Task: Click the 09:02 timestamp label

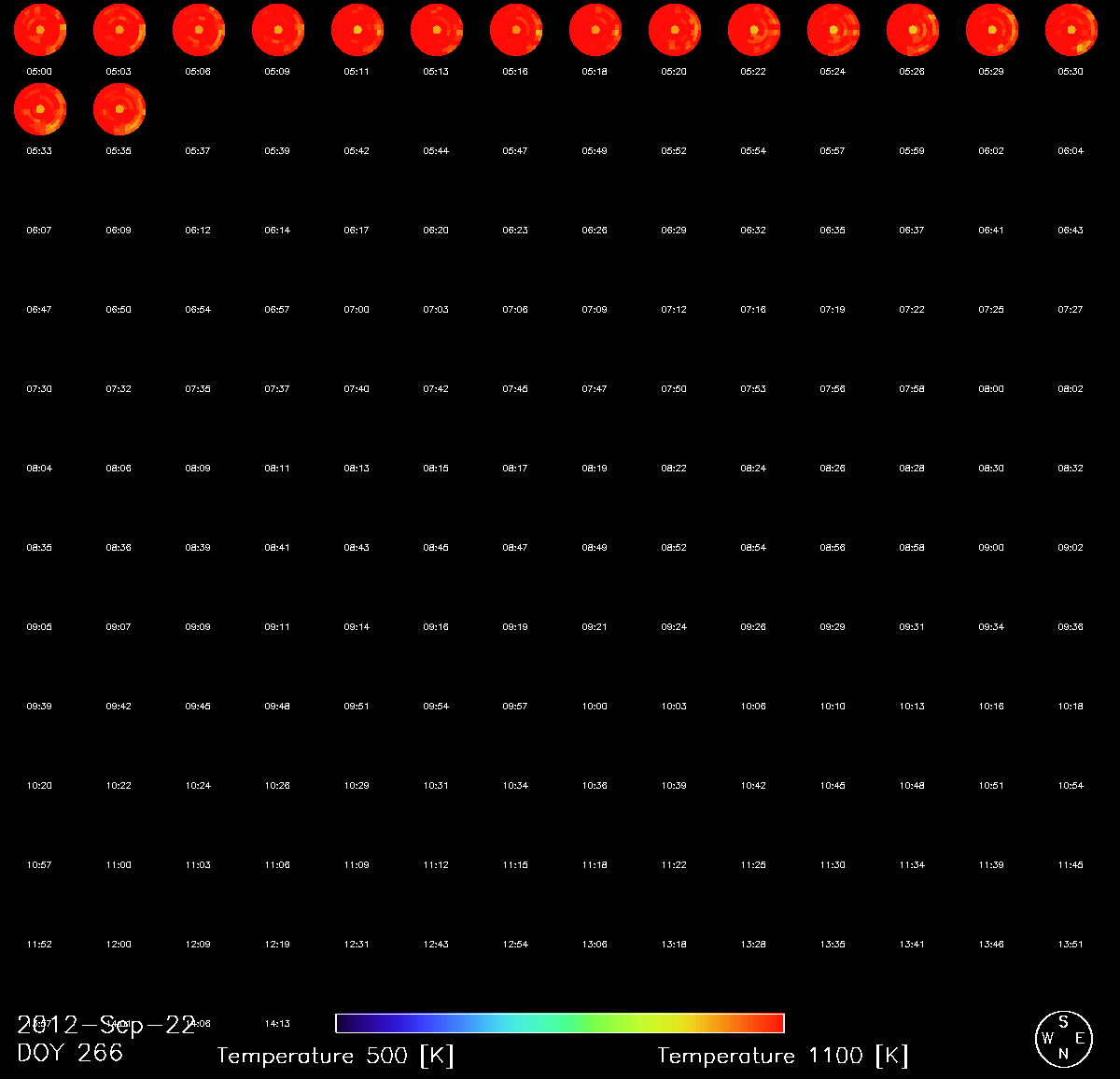Action: coord(1071,548)
